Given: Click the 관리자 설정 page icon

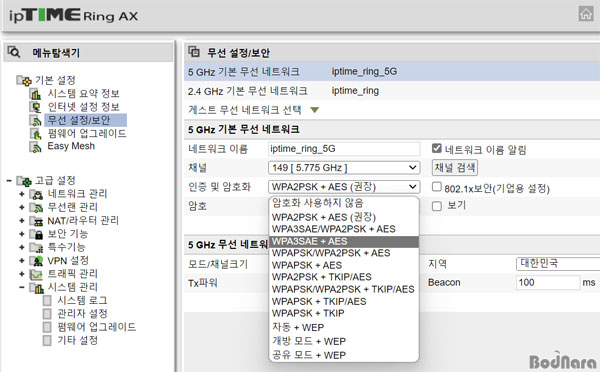Looking at the screenshot, I should [47, 314].
